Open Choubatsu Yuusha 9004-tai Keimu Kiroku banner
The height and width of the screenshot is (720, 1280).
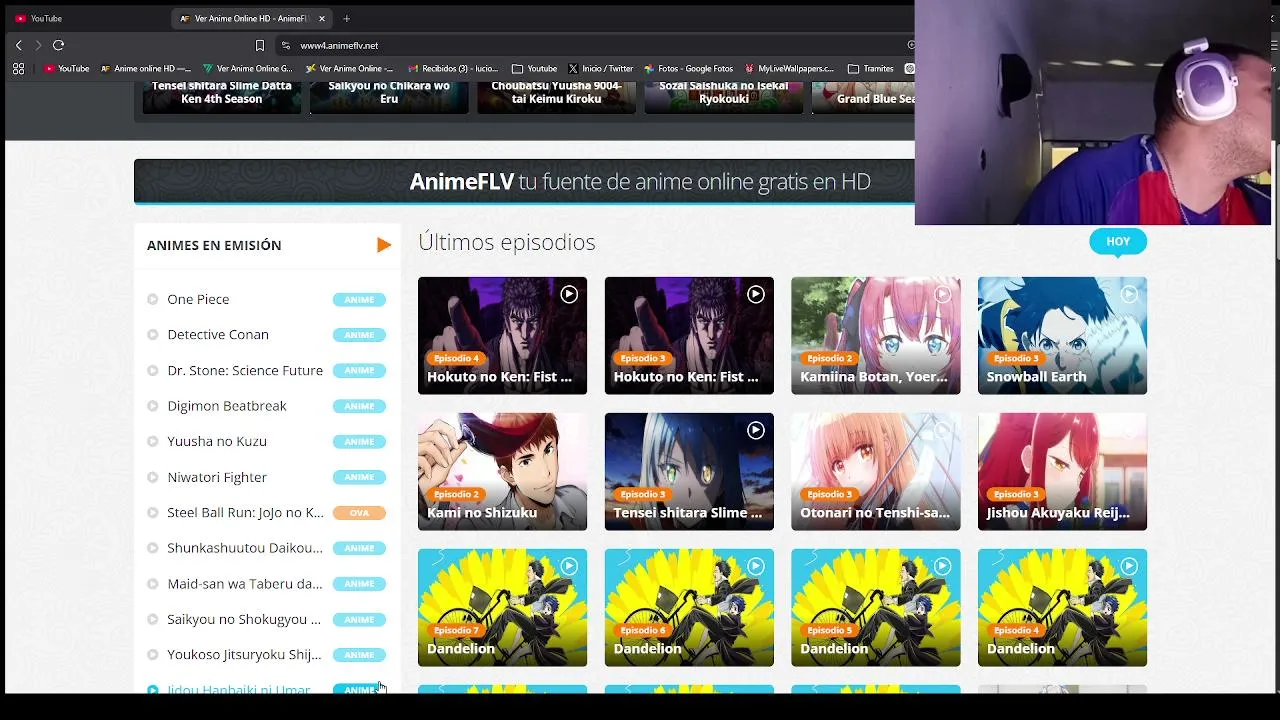[x=556, y=98]
